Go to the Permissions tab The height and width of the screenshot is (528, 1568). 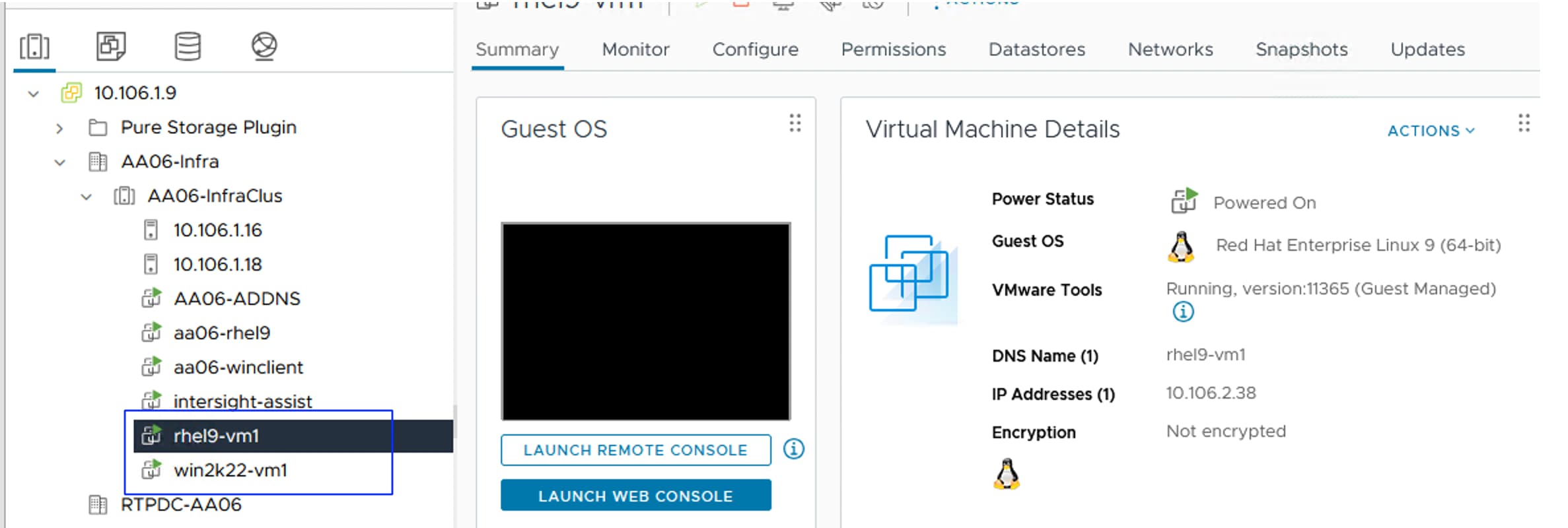click(x=893, y=49)
